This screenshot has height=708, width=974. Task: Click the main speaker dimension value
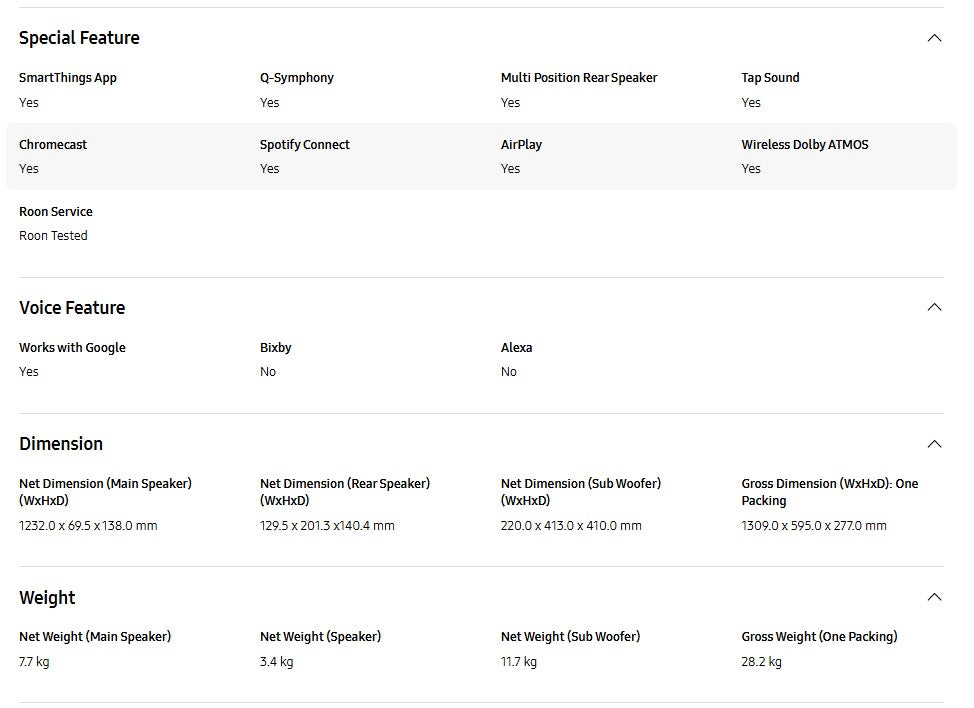tap(88, 526)
